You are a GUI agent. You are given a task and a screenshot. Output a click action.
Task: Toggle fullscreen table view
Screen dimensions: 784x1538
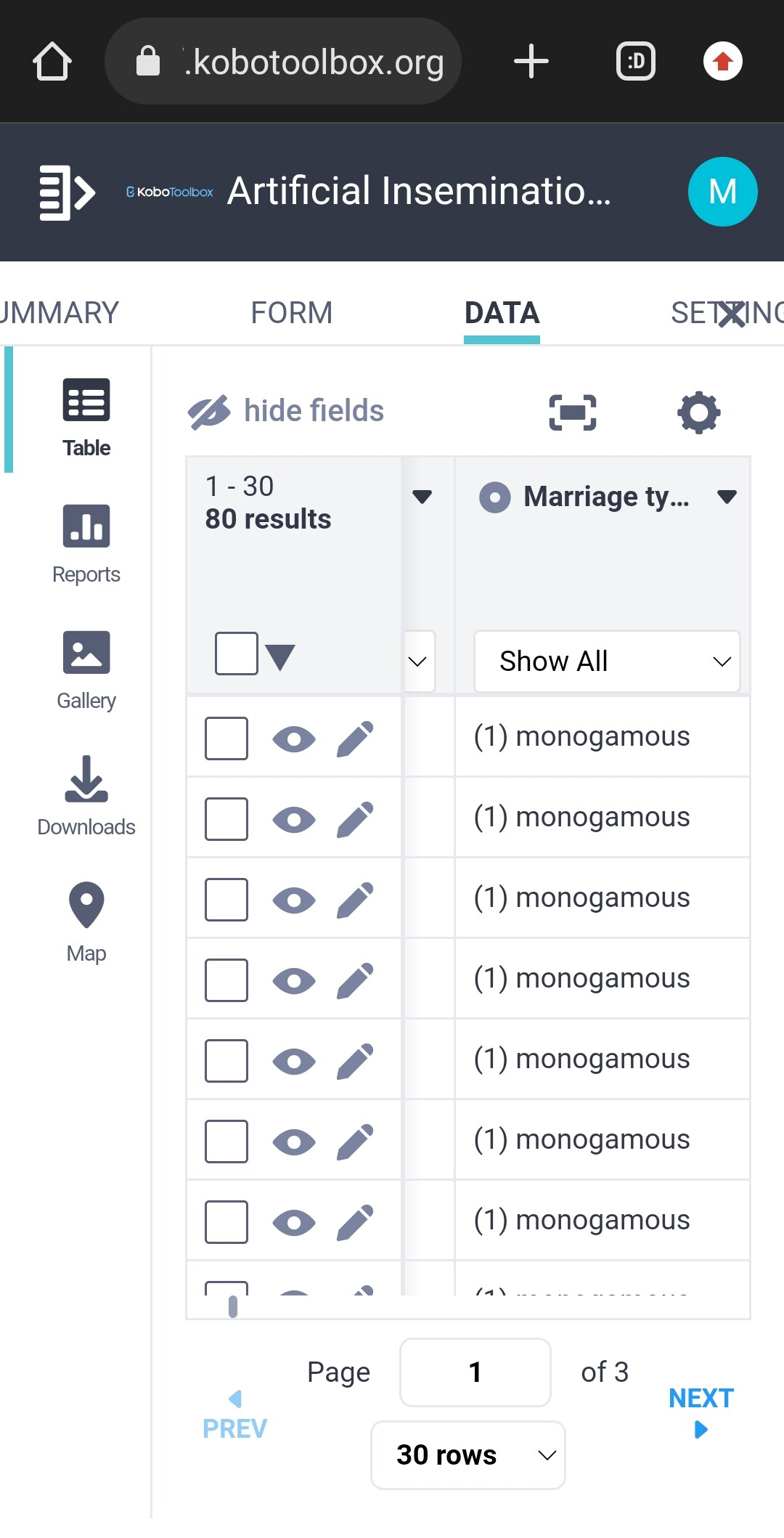[573, 412]
